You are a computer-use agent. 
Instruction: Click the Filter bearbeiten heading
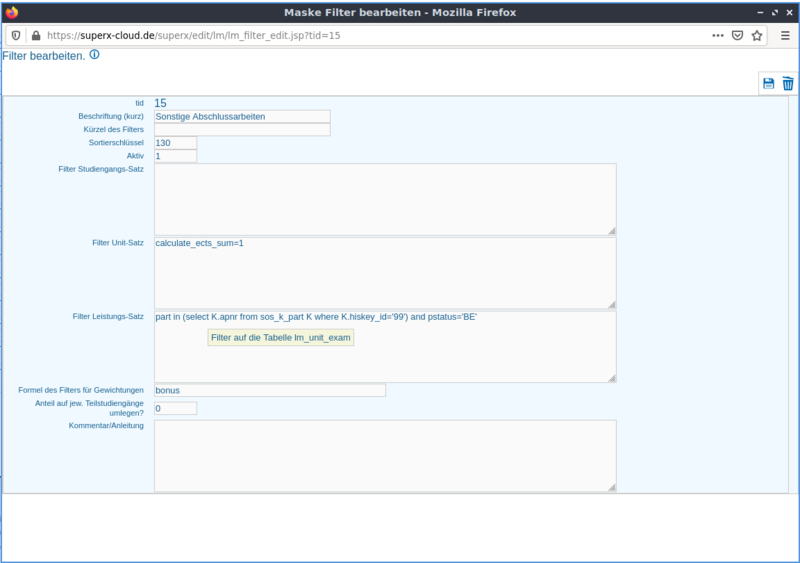(x=44, y=56)
